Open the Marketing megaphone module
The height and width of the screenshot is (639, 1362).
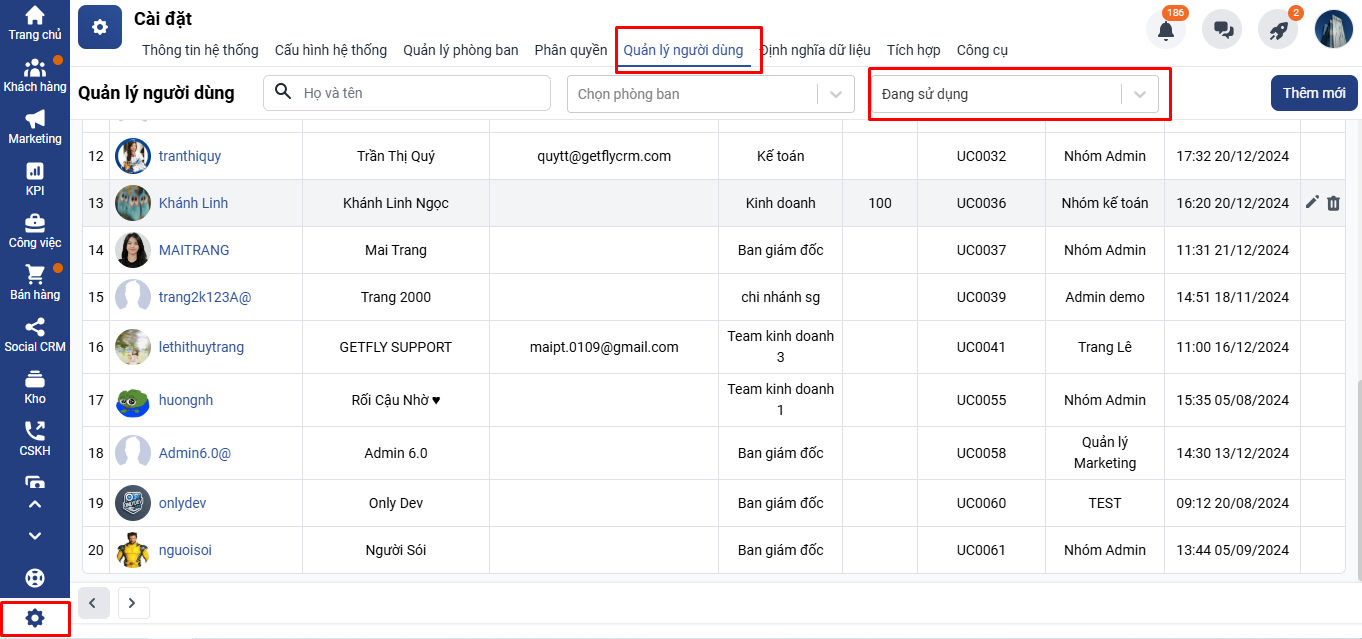pyautogui.click(x=35, y=126)
